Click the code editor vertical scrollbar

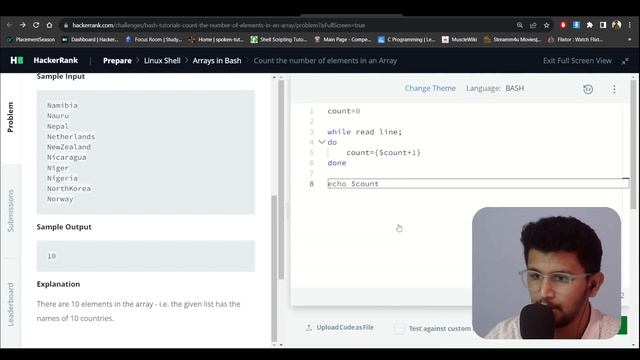pyautogui.click(x=633, y=145)
